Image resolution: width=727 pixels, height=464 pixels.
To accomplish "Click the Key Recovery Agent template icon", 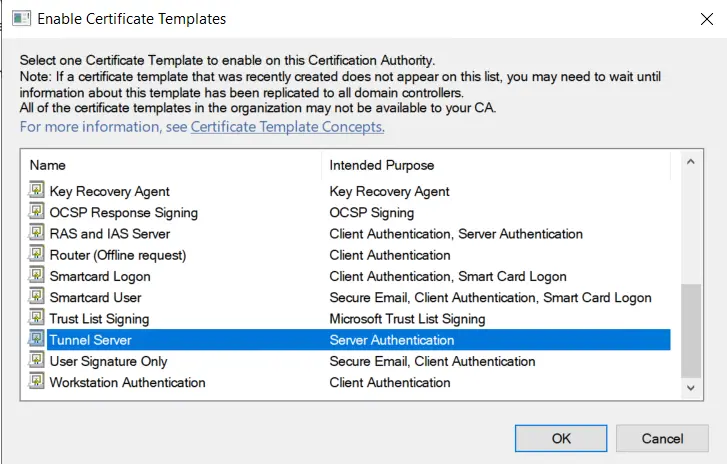I will click(x=37, y=191).
